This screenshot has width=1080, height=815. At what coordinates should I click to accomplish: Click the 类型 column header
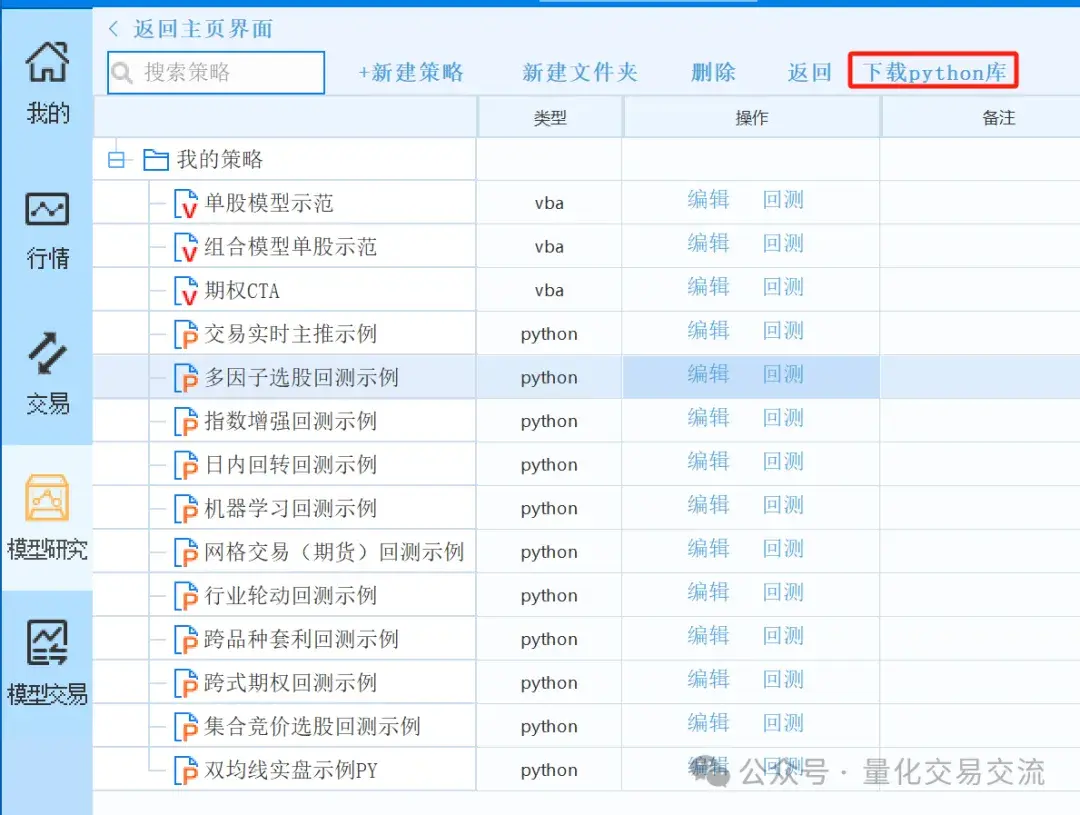[550, 118]
